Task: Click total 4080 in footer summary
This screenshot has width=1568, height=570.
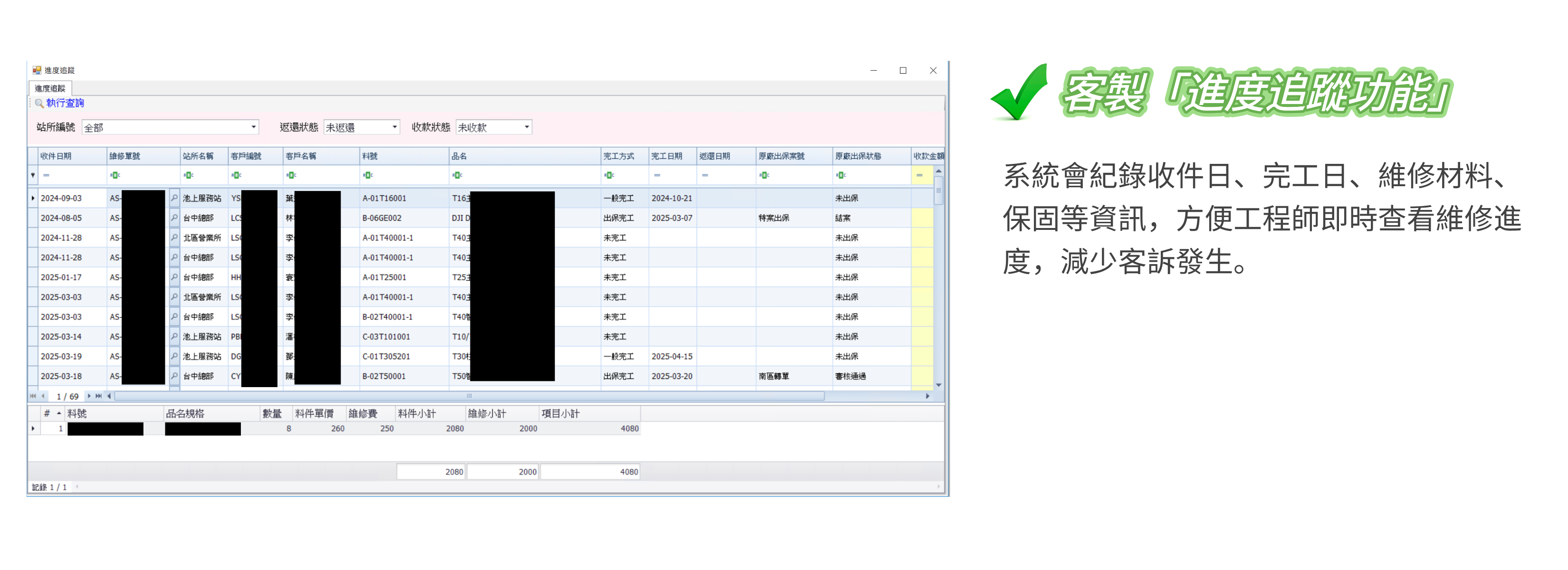Action: tap(590, 472)
